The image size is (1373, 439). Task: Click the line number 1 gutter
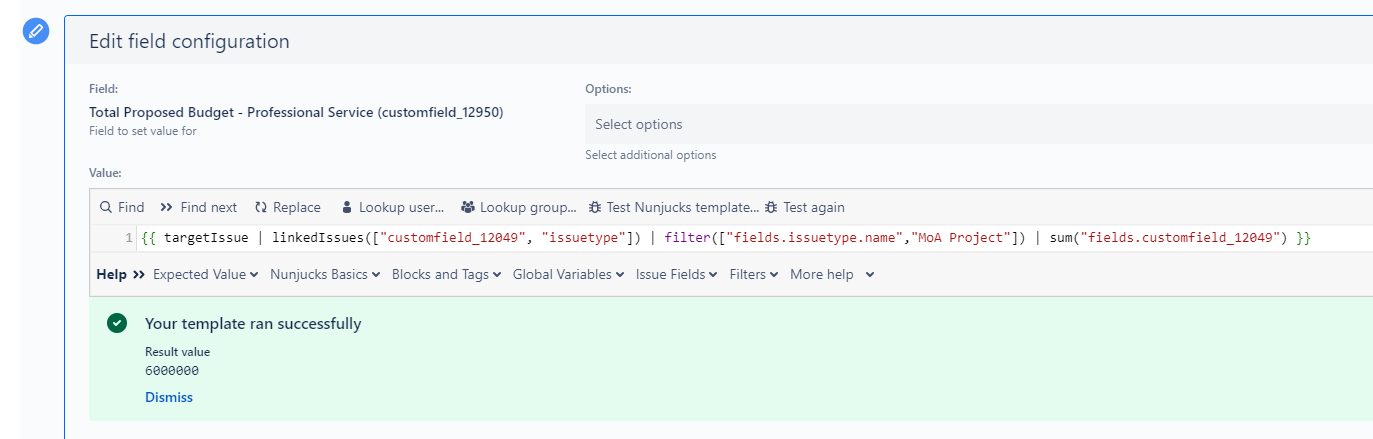coord(129,238)
